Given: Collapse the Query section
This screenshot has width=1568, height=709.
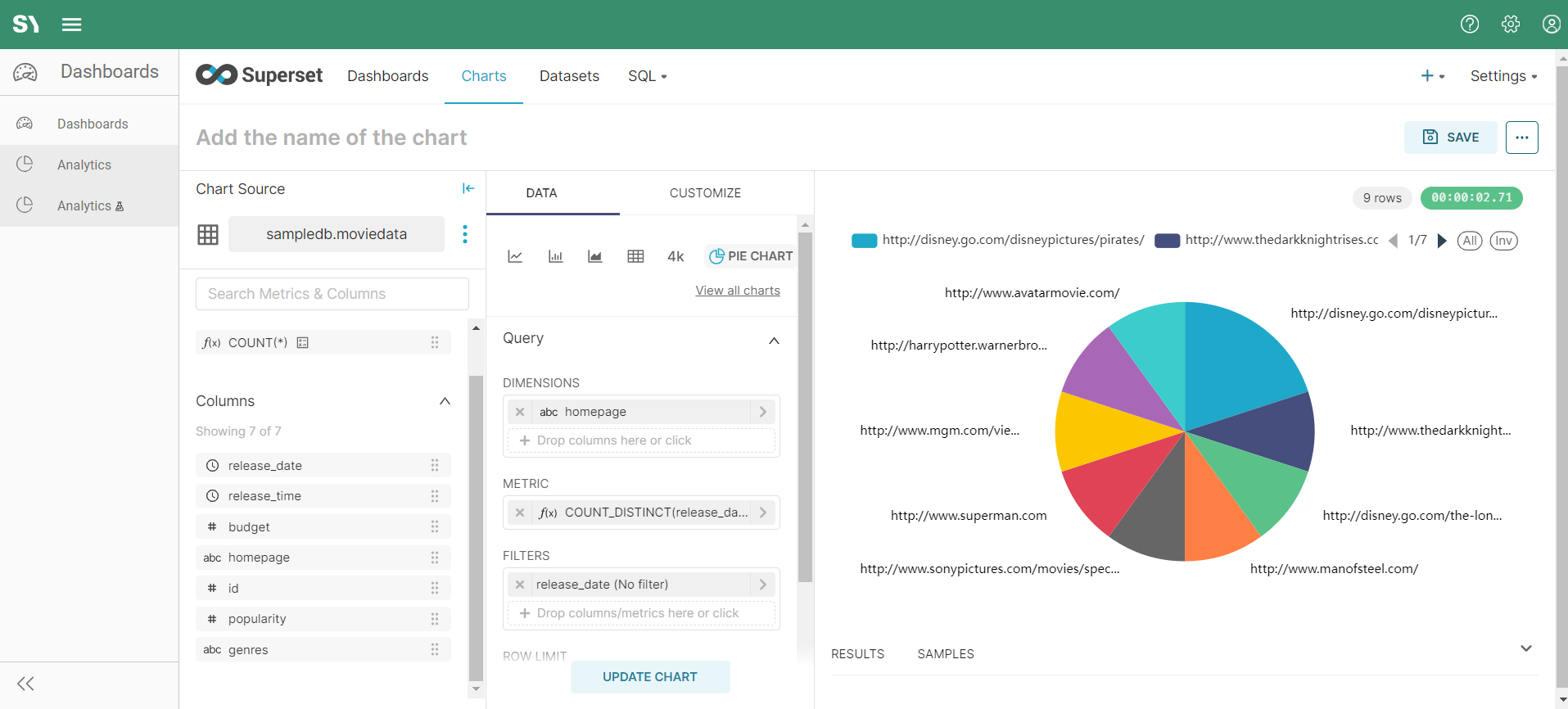Looking at the screenshot, I should point(774,340).
